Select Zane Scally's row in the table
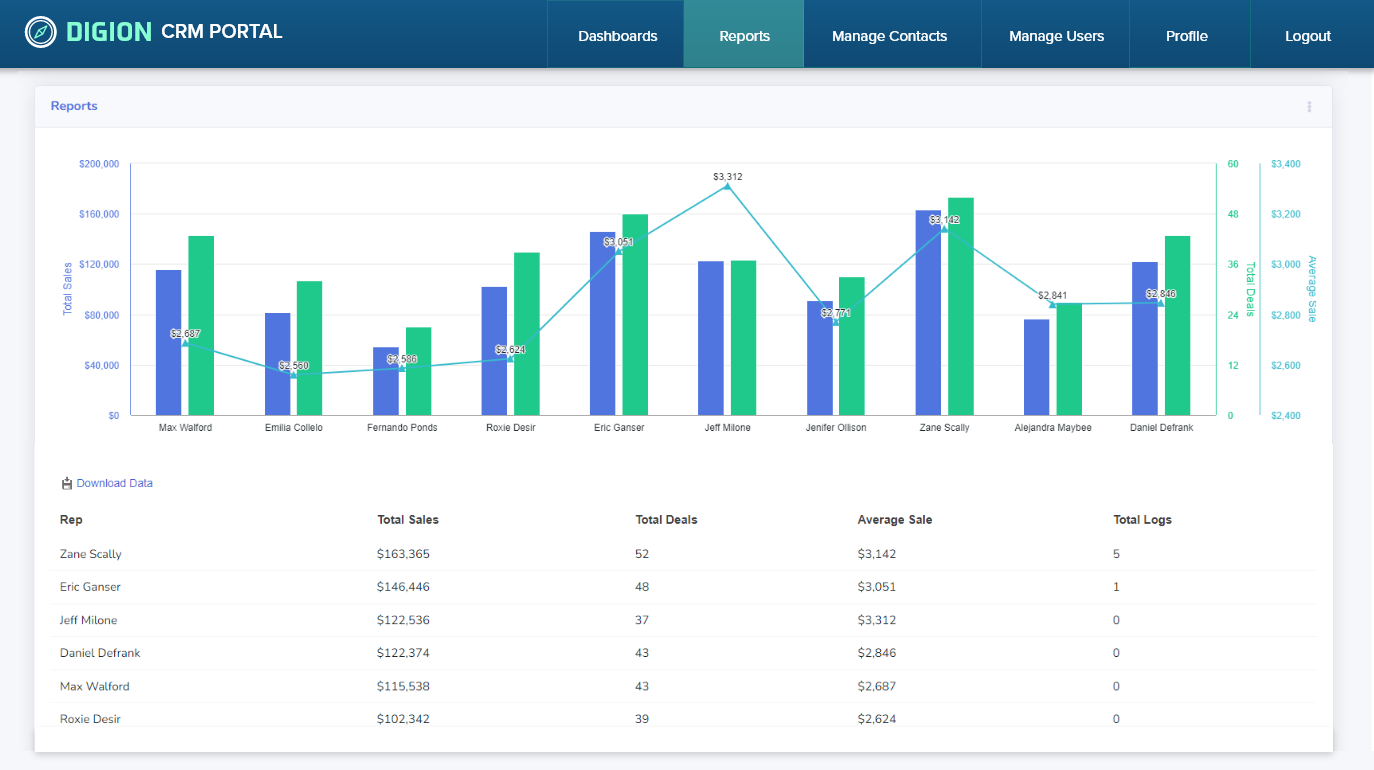 (400, 553)
